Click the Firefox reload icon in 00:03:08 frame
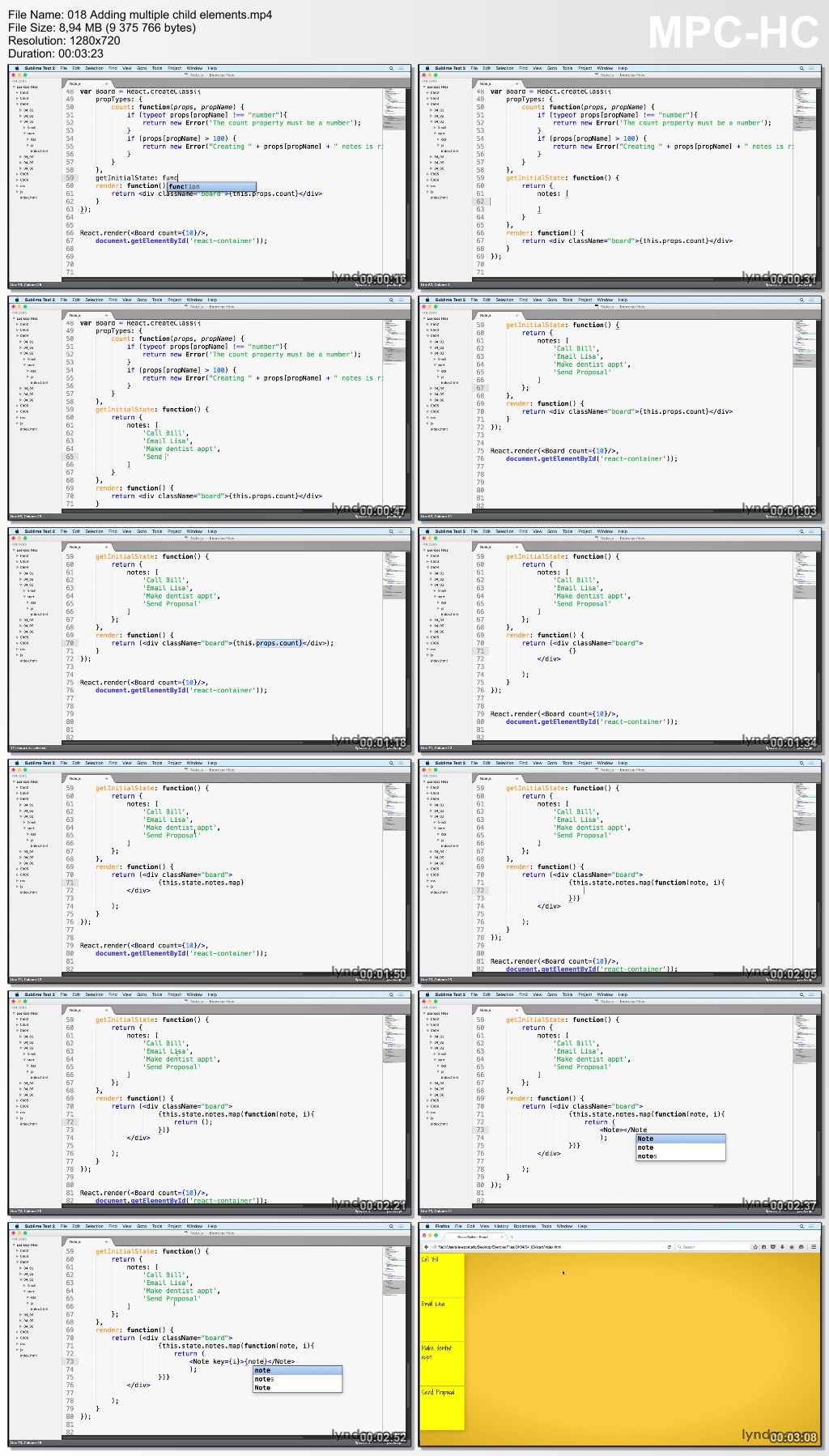Viewport: 829px width, 1456px height. (x=669, y=1247)
